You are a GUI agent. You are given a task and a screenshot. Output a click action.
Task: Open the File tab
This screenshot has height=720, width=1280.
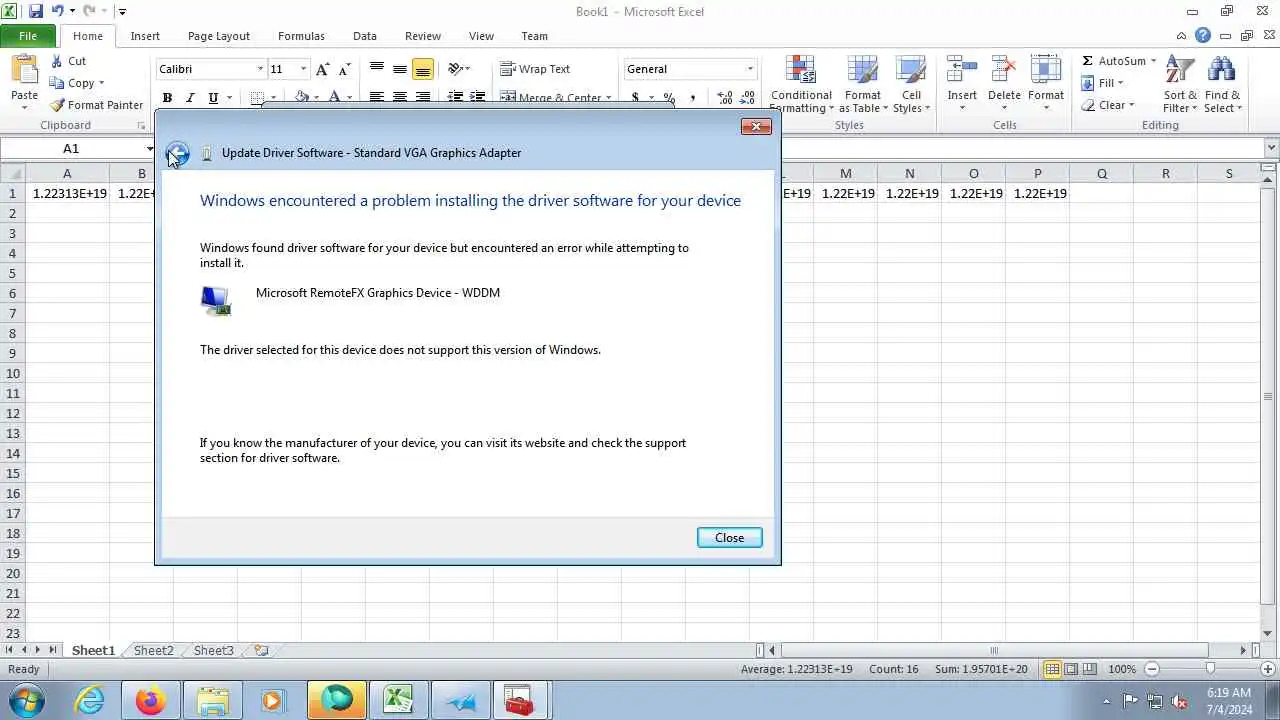28,36
